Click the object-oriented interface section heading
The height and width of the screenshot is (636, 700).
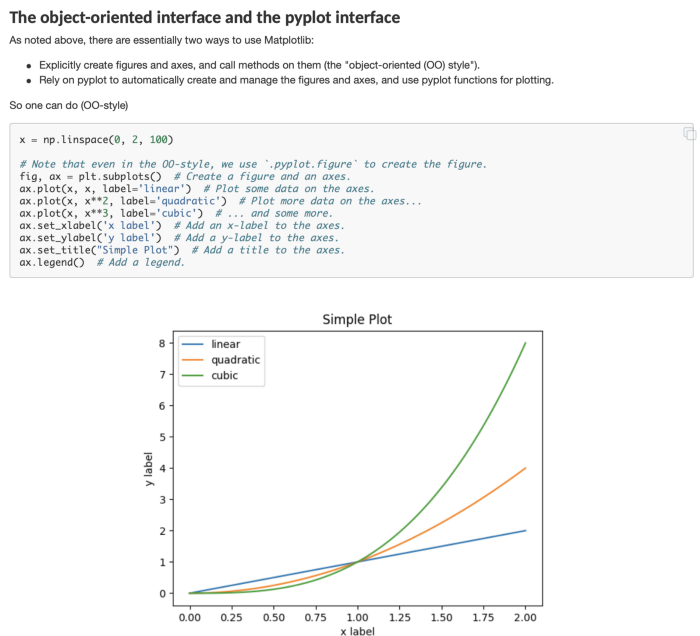click(x=204, y=17)
